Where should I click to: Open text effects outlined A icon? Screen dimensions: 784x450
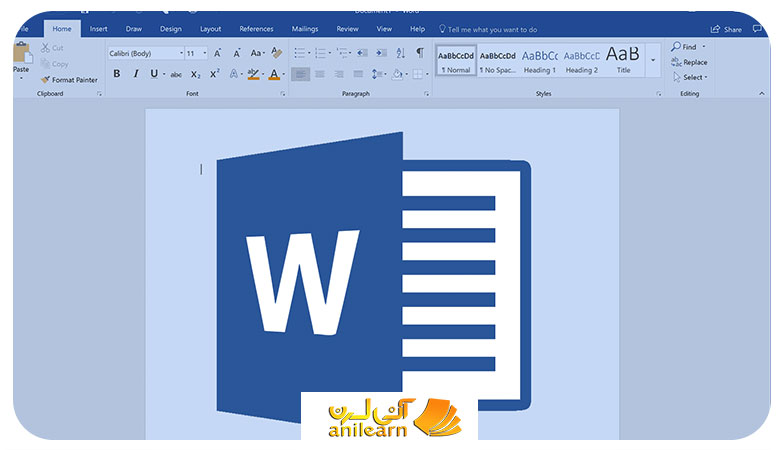[x=234, y=74]
